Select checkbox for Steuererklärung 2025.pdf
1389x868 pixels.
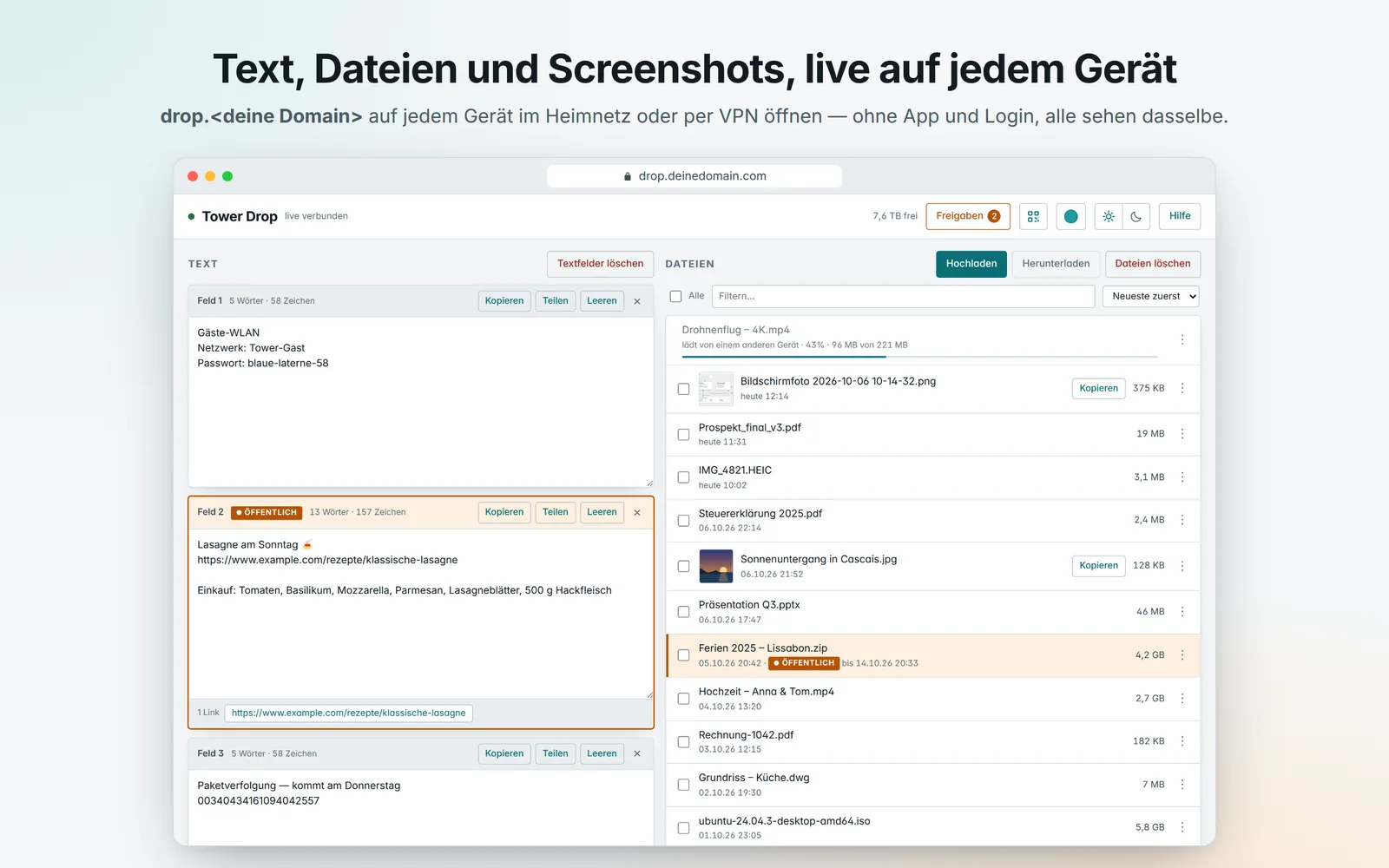click(683, 521)
